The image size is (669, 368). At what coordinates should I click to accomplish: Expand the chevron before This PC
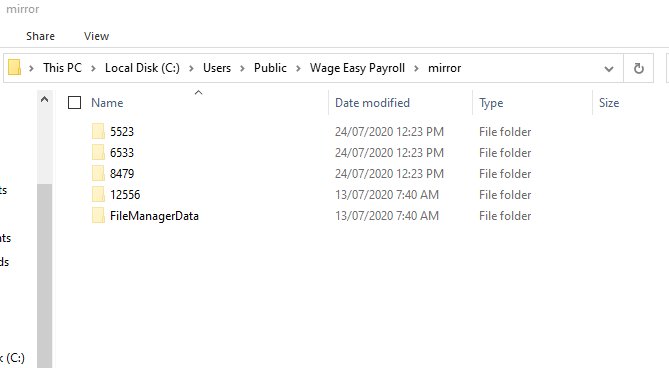click(31, 68)
